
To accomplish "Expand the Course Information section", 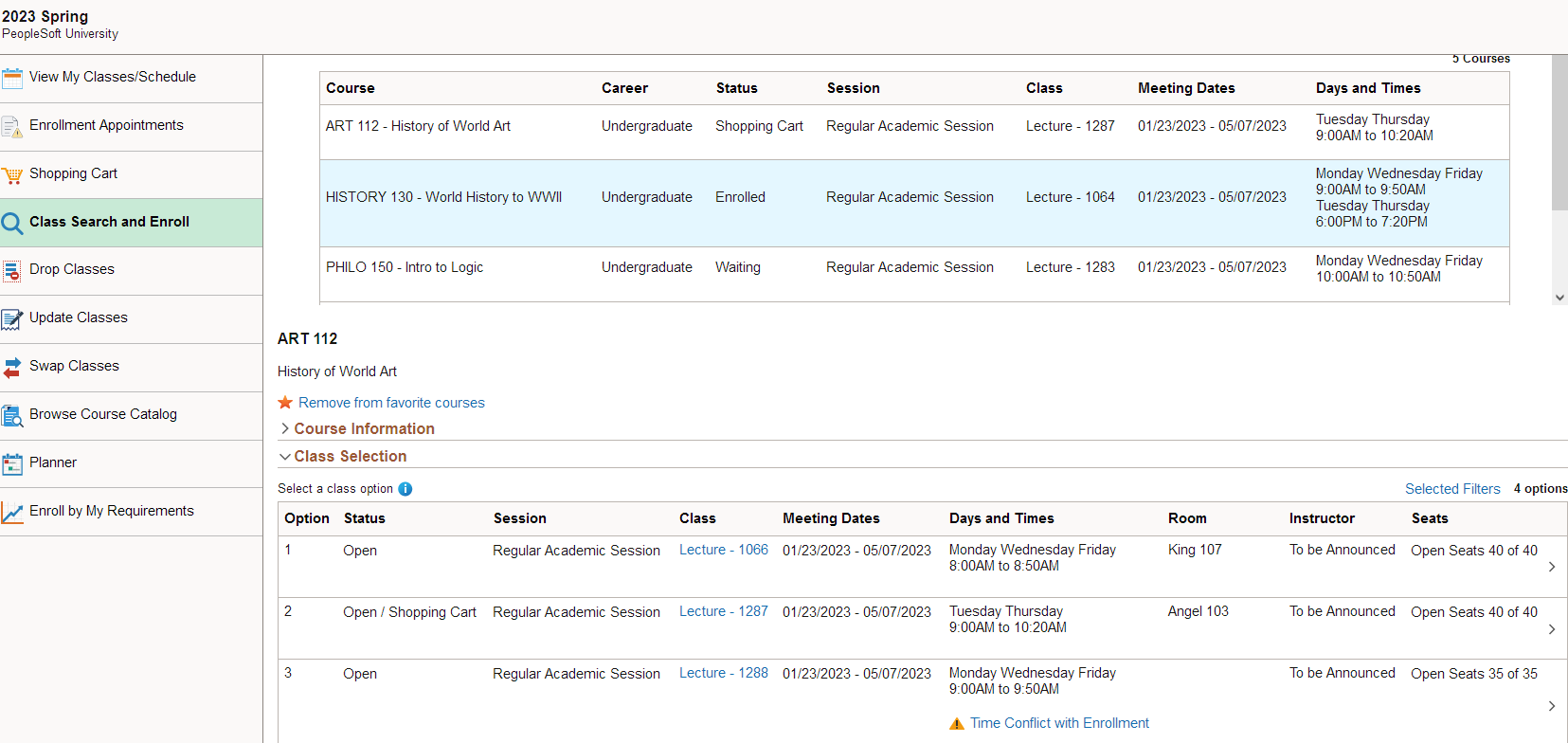I will [356, 428].
